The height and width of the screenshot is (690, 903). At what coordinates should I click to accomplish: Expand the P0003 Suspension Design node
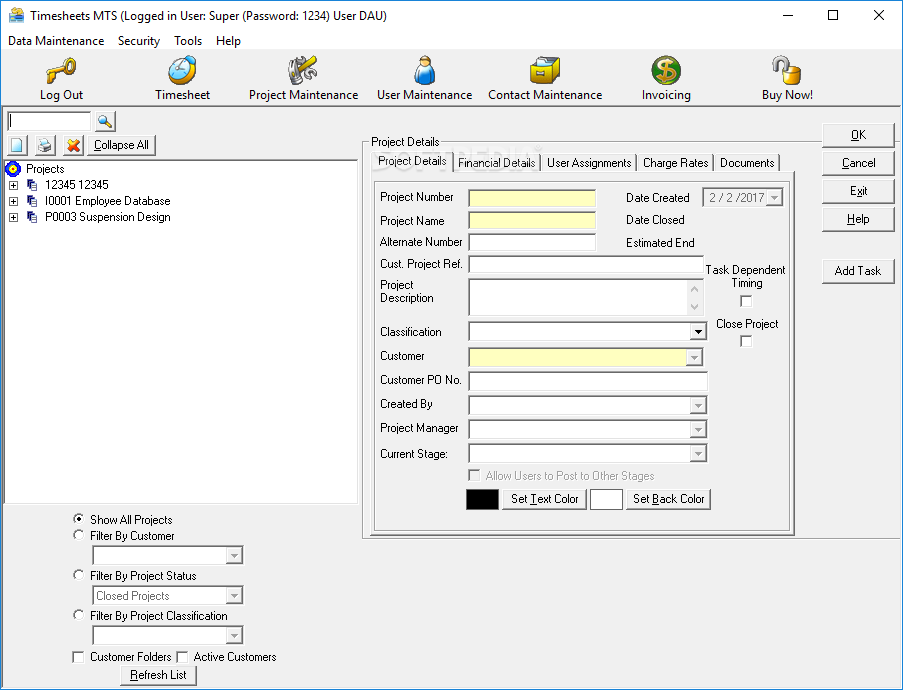pyautogui.click(x=13, y=218)
